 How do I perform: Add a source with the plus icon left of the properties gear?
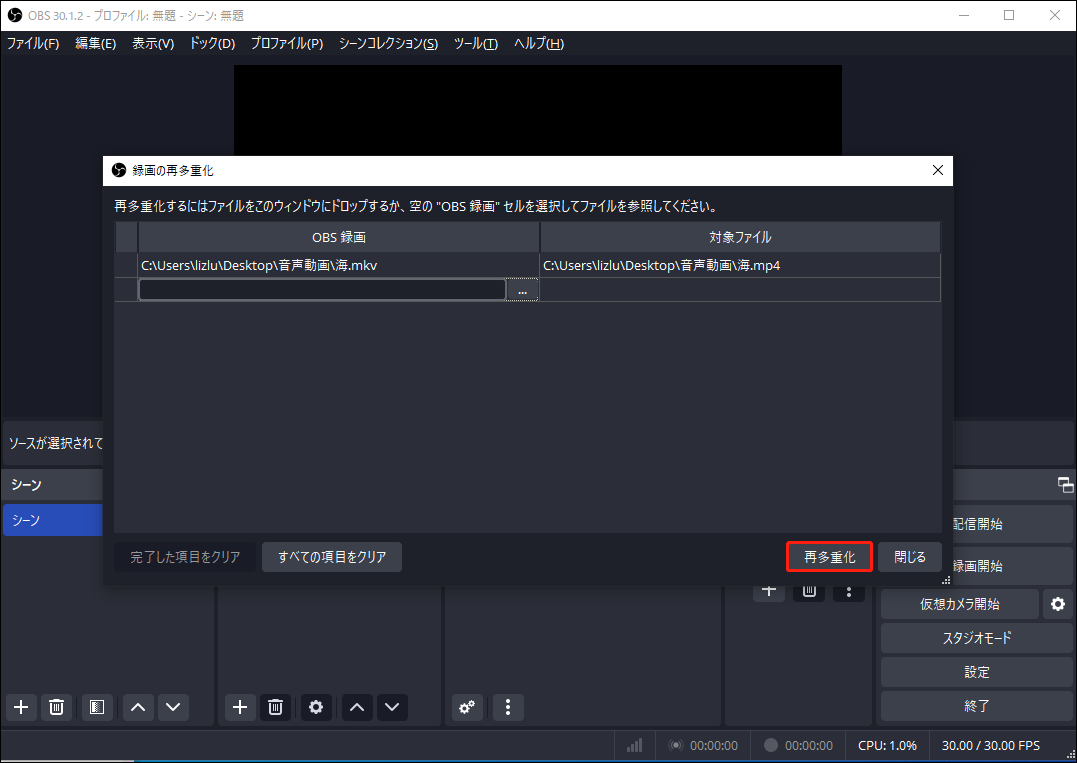(x=240, y=707)
